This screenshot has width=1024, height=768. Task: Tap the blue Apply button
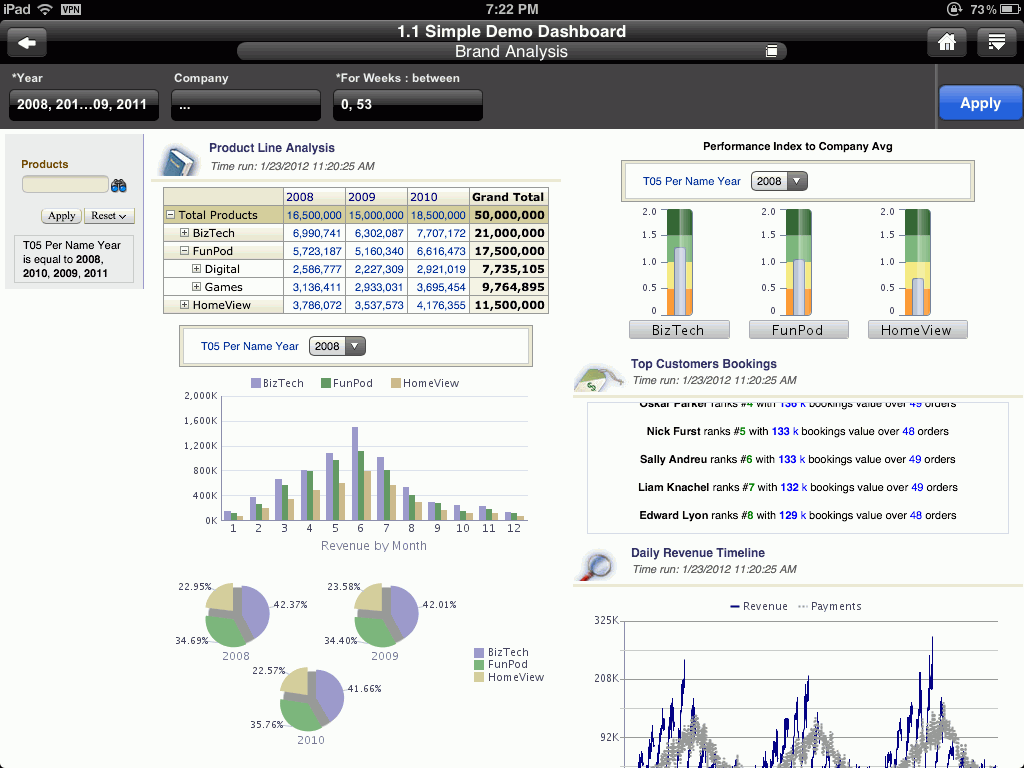pyautogui.click(x=980, y=103)
